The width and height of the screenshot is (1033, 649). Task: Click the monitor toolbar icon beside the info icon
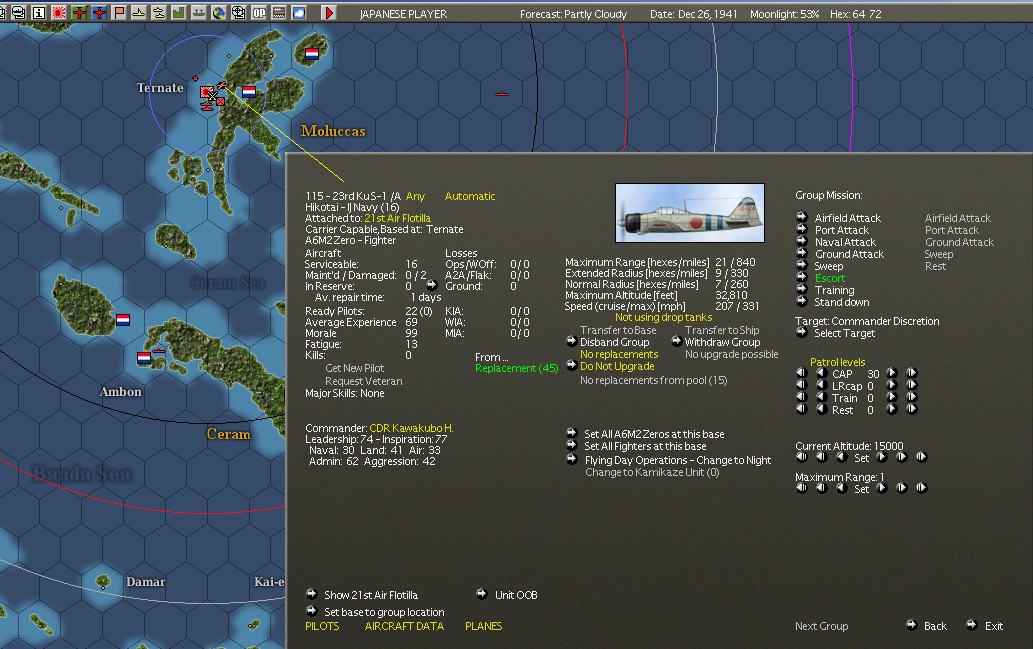tap(19, 13)
